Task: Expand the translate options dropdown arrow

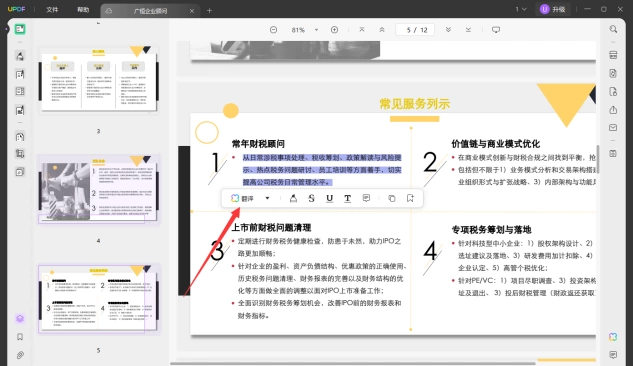Action: [x=267, y=198]
